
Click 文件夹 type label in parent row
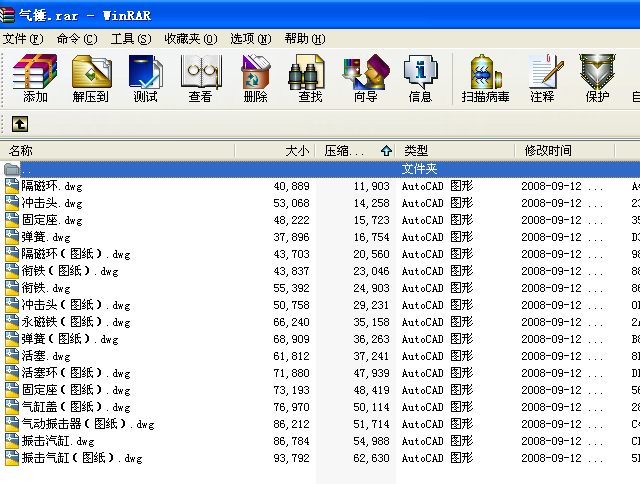[419, 169]
